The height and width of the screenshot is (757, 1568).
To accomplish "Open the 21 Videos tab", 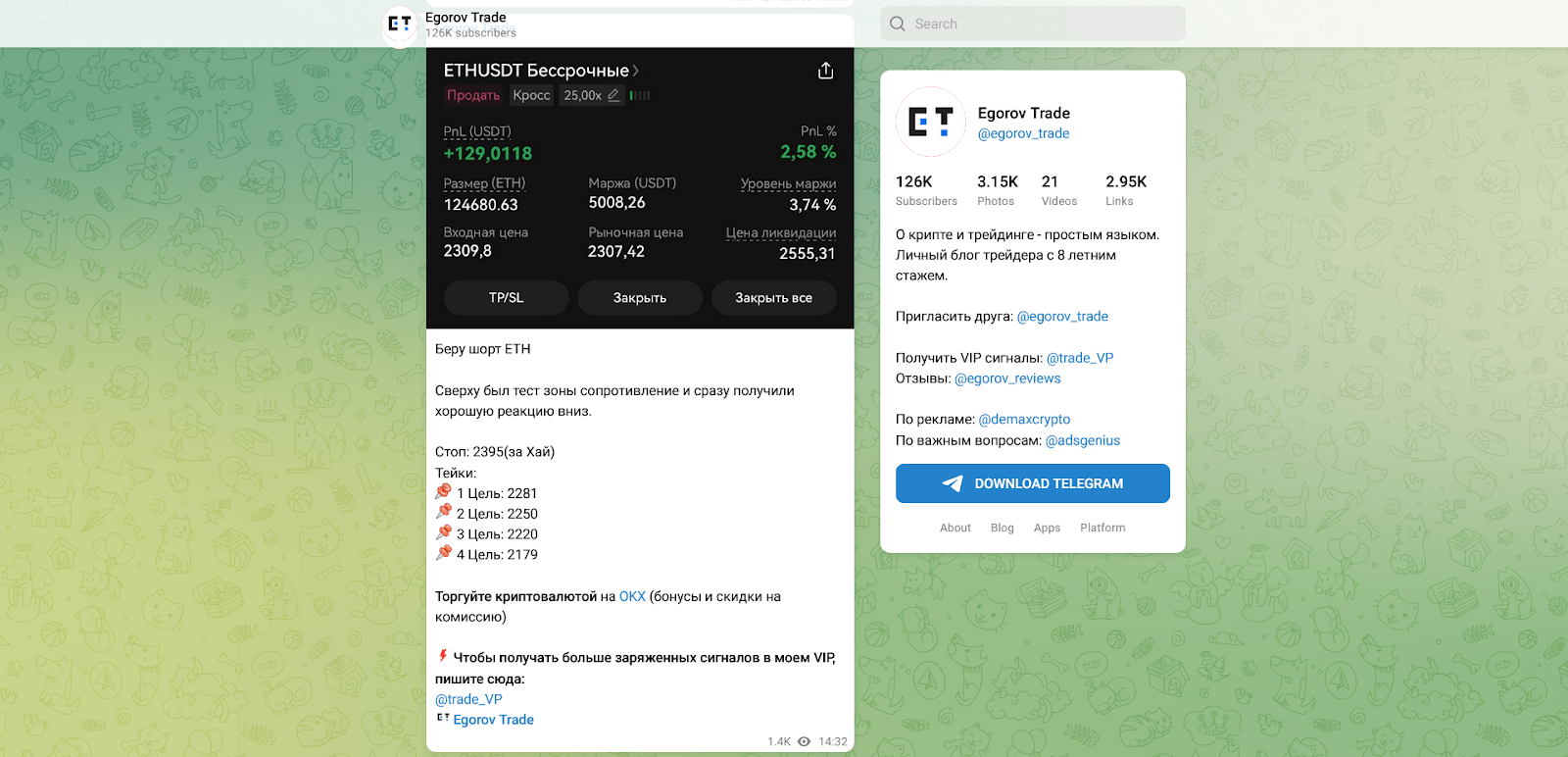I will [1059, 190].
